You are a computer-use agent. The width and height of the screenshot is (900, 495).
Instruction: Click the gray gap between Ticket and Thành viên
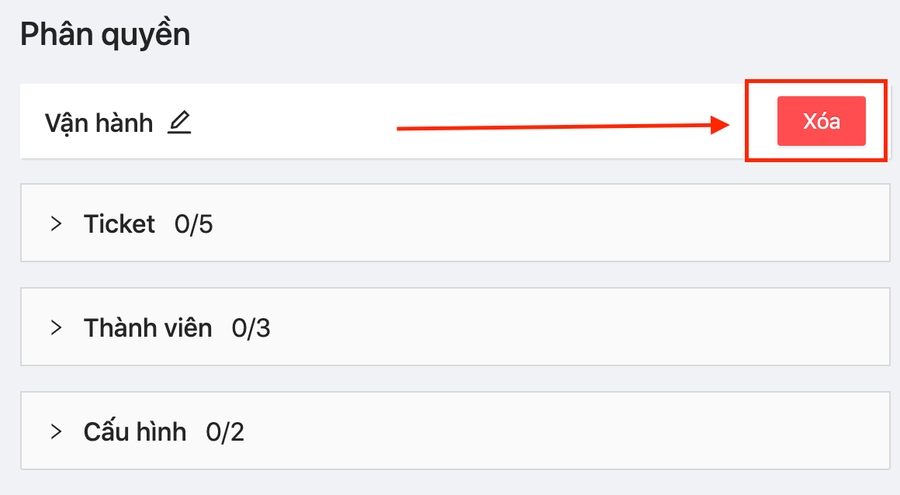point(450,275)
